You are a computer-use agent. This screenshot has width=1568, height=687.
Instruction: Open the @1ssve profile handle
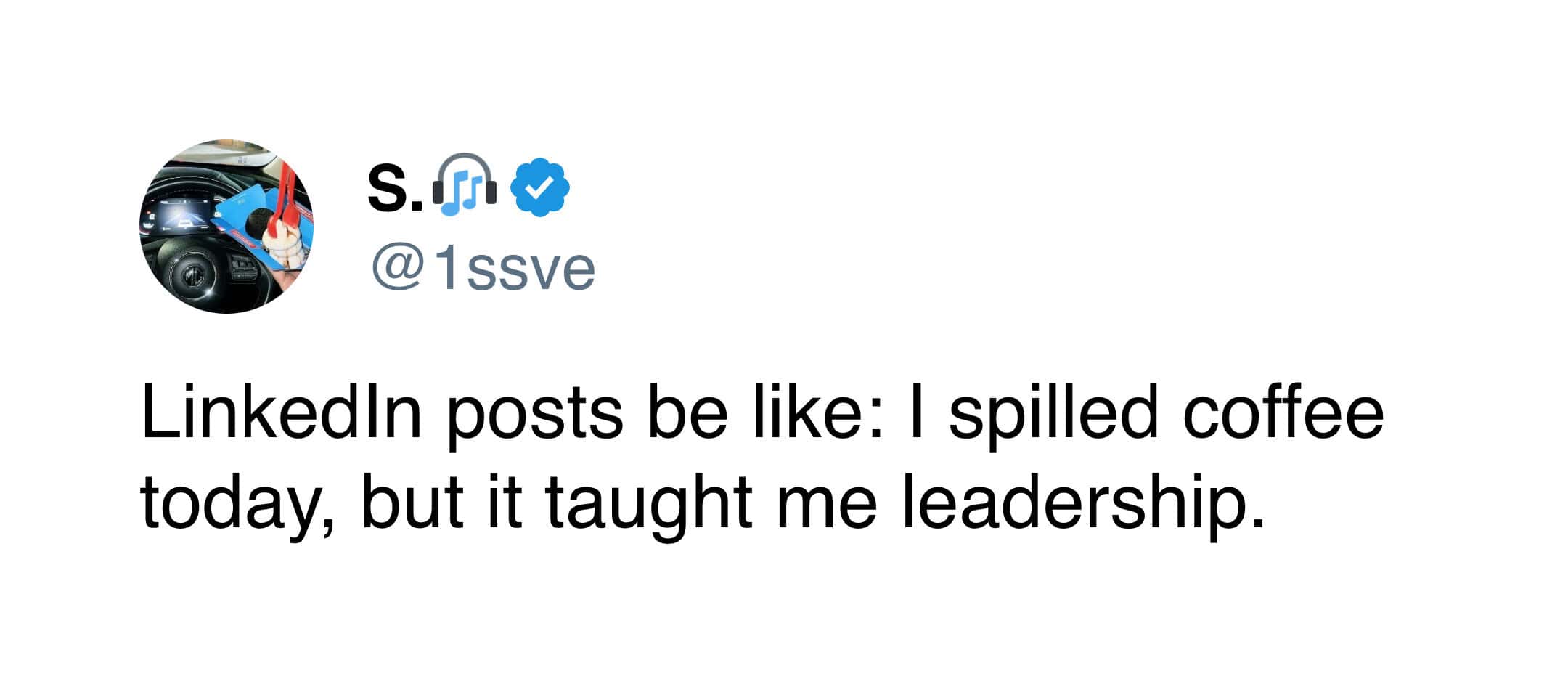point(483,269)
